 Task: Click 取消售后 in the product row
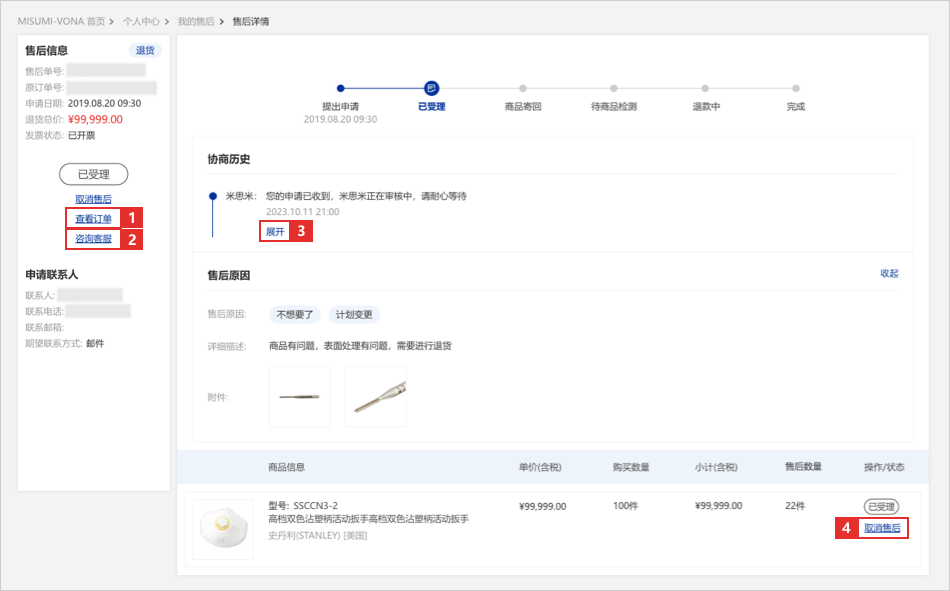(882, 528)
